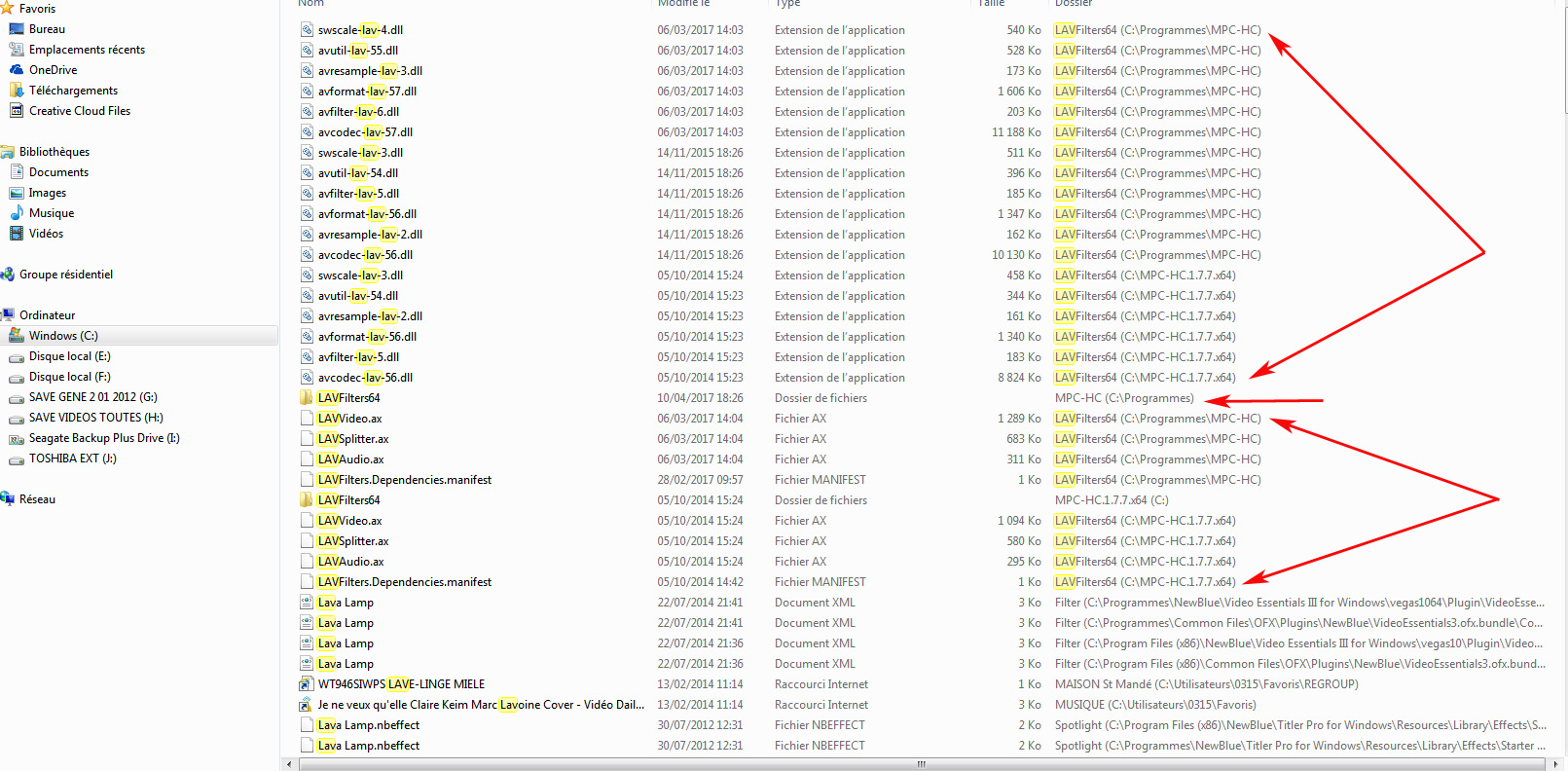1568x771 pixels.
Task: Open Creative Cloud Files icon
Action: click(17, 111)
